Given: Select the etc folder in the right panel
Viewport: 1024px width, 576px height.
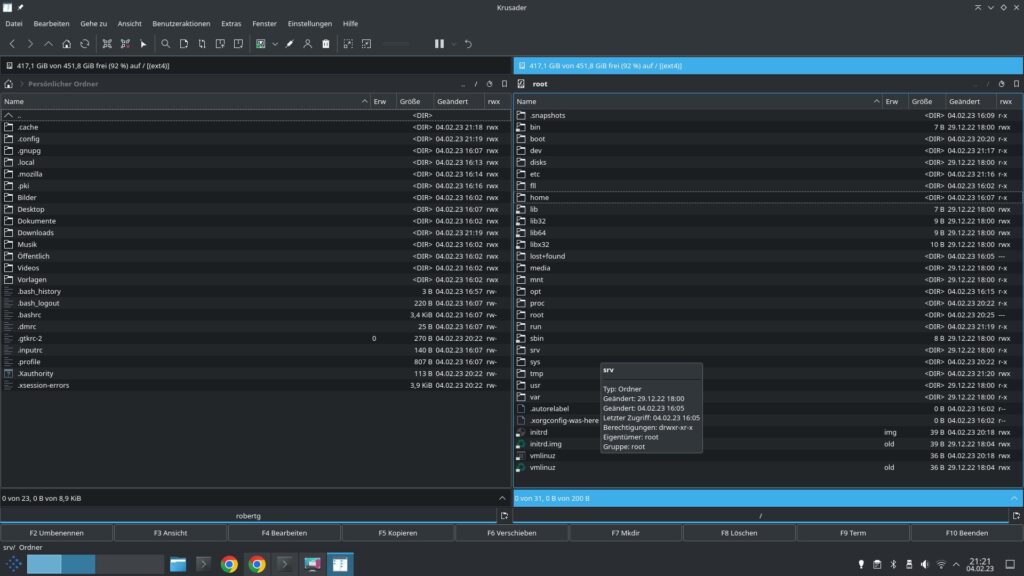Looking at the screenshot, I should coord(768,174).
